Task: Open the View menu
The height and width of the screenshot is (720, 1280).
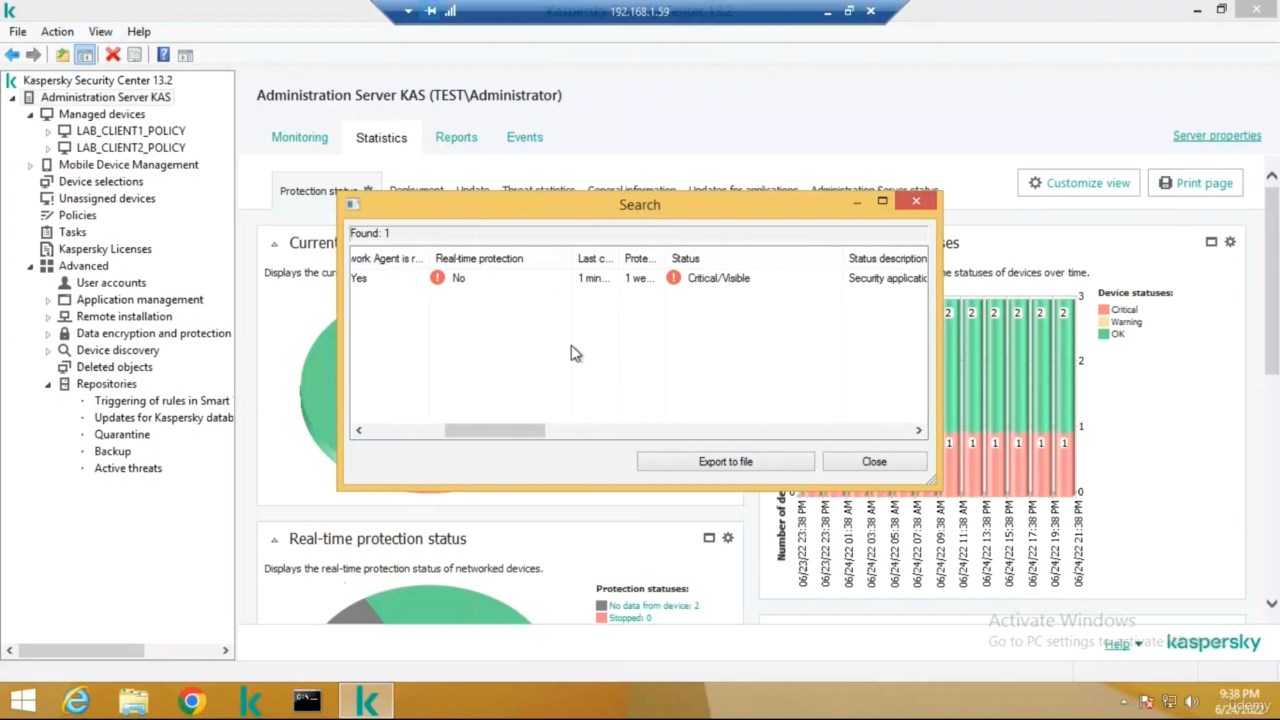Action: pos(100,32)
